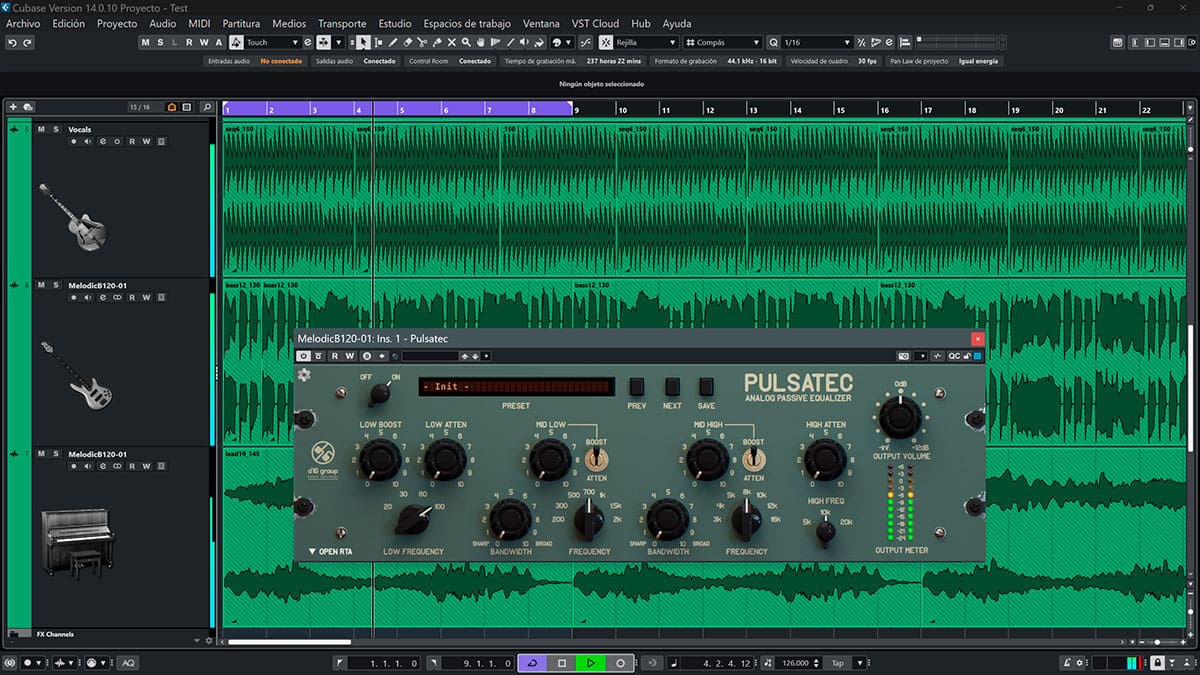
Task: Search tracks with the magnifier icon
Action: click(x=207, y=107)
